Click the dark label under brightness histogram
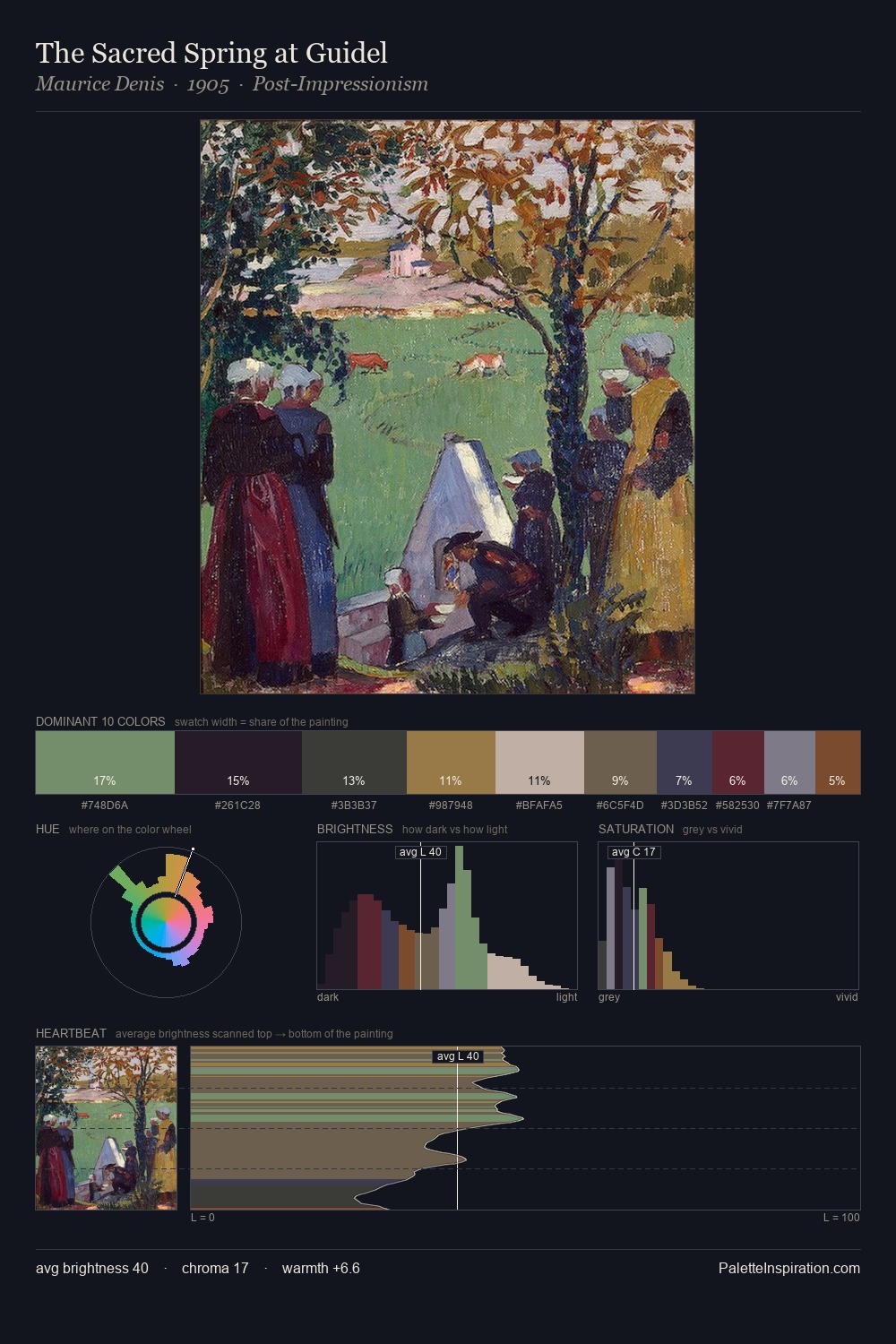Image resolution: width=896 pixels, height=1344 pixels. tap(328, 997)
